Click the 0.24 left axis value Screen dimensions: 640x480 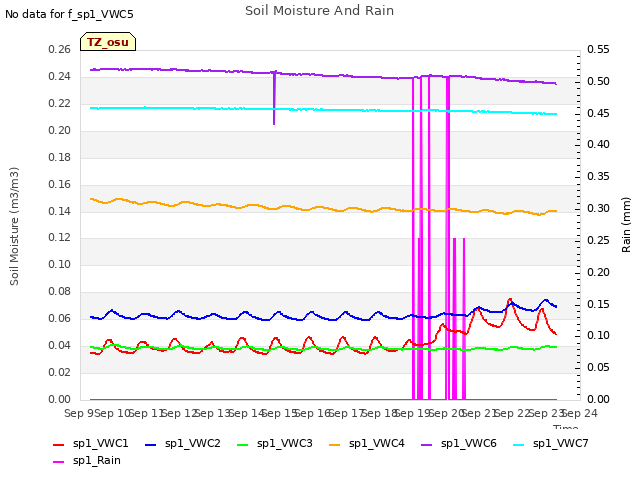[60, 77]
